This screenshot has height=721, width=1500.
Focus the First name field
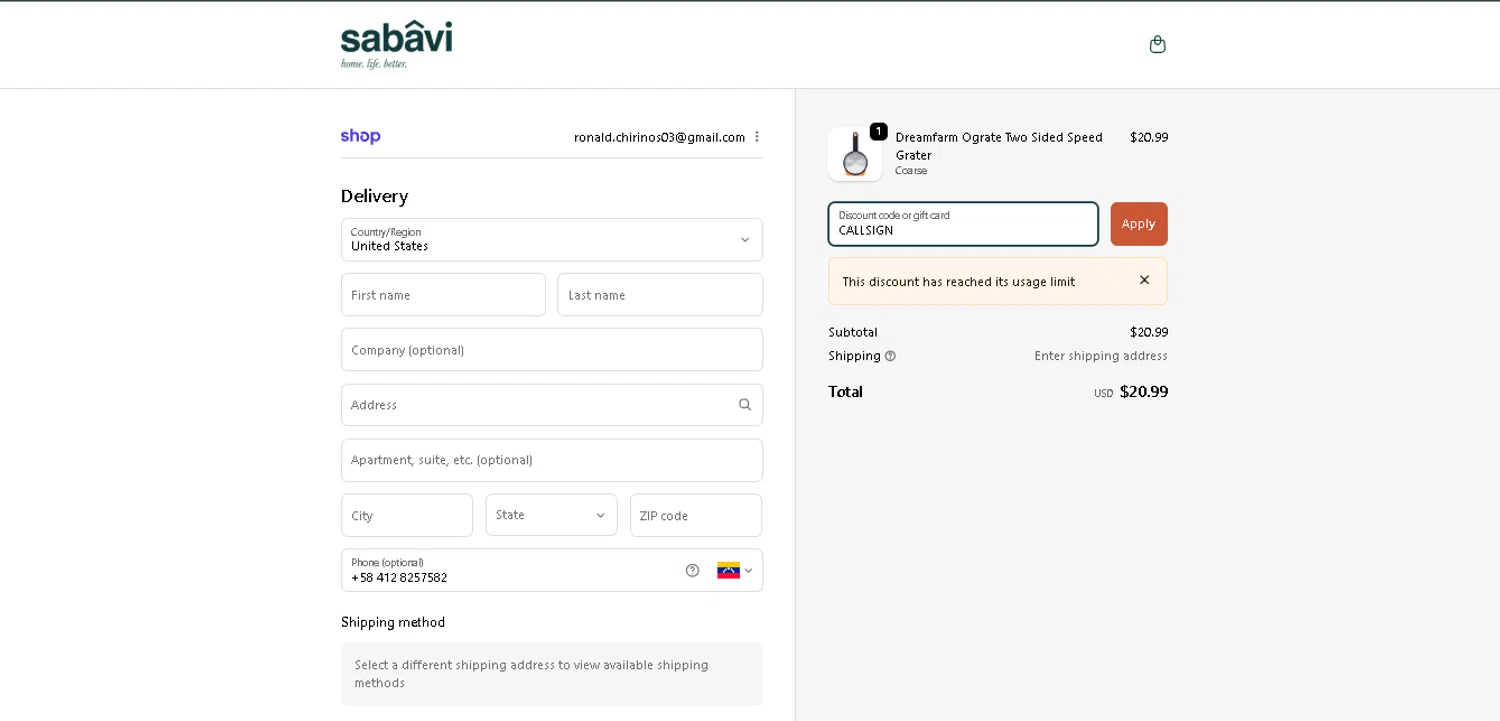click(443, 295)
